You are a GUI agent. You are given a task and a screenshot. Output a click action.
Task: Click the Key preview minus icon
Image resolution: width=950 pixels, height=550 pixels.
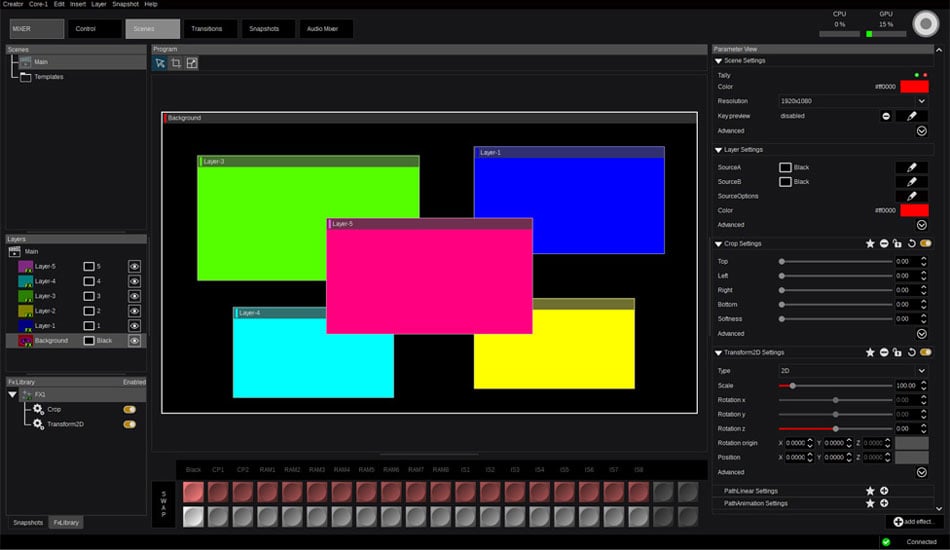[x=886, y=116]
